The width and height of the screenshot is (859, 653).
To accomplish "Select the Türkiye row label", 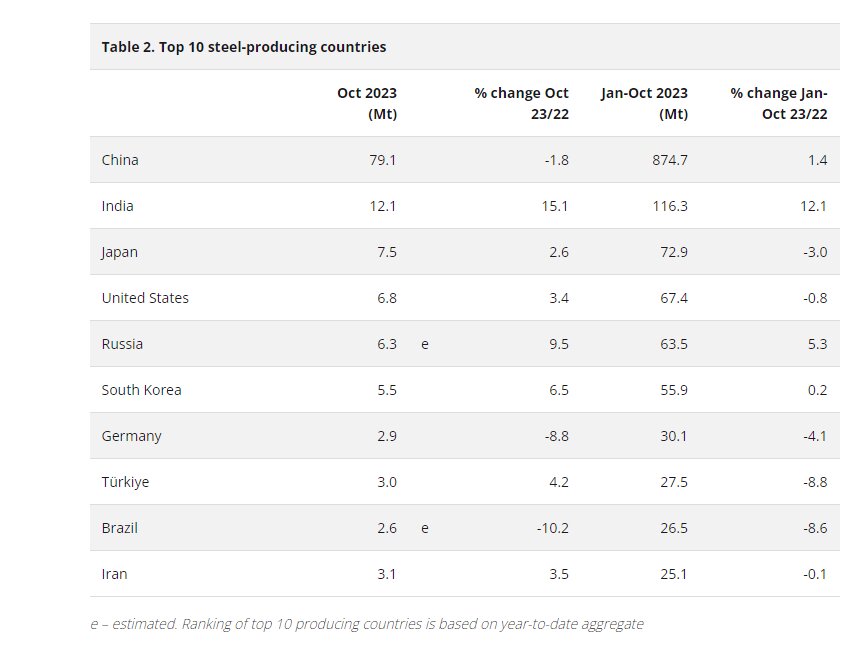I will 125,482.
